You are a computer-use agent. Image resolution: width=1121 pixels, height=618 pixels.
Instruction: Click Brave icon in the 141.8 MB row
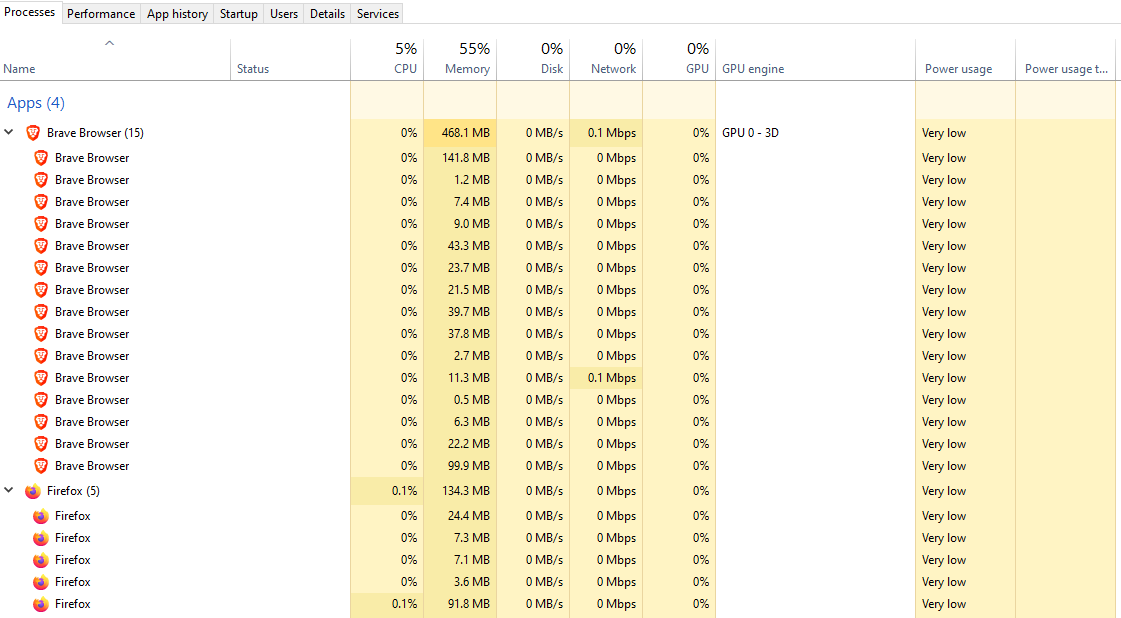point(41,158)
